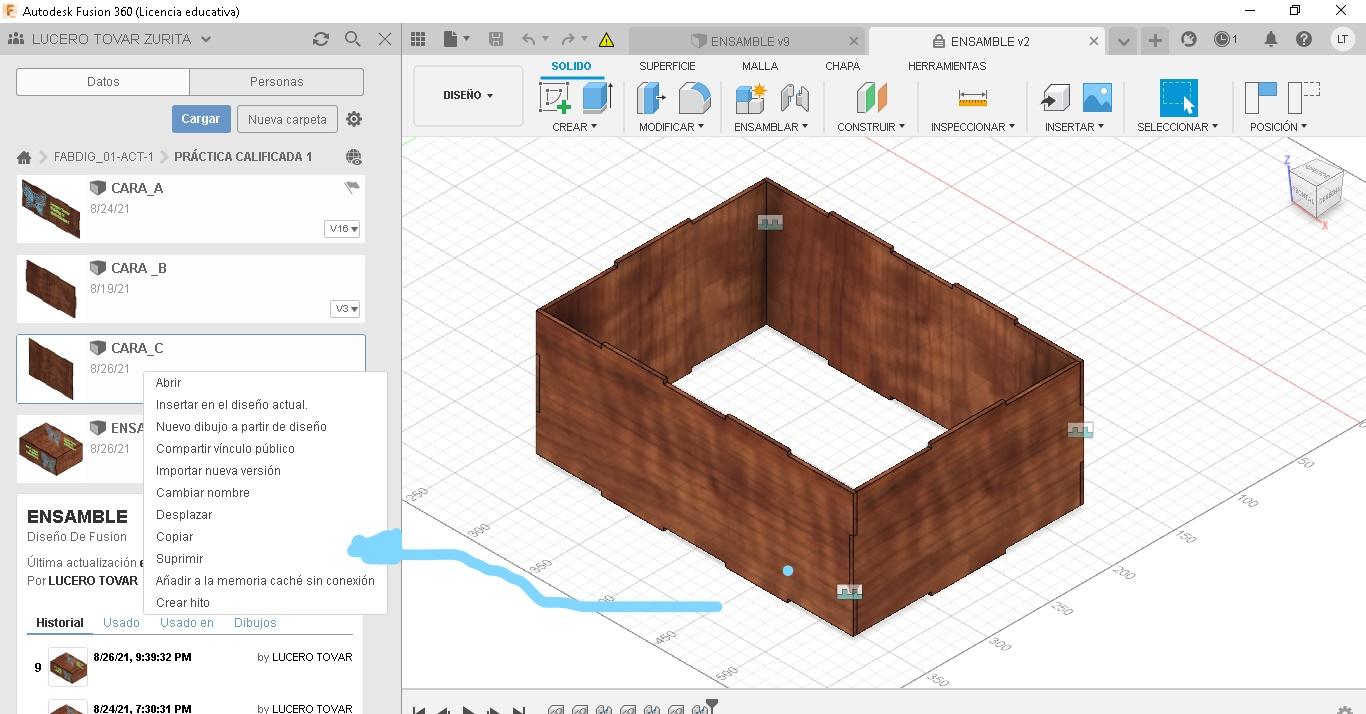
Task: Click the Cargar button
Action: tap(201, 119)
